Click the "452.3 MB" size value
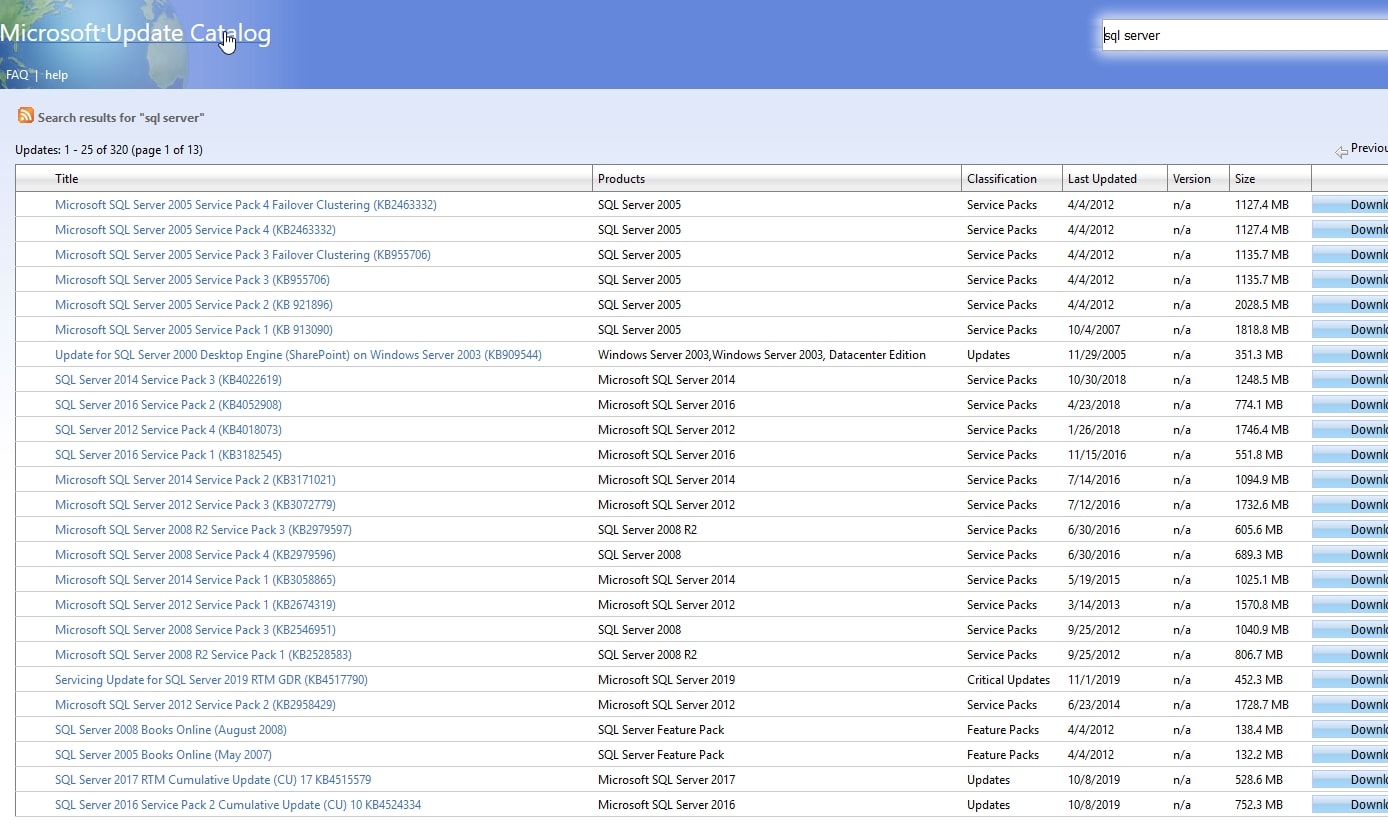The width and height of the screenshot is (1388, 839). 1259,680
